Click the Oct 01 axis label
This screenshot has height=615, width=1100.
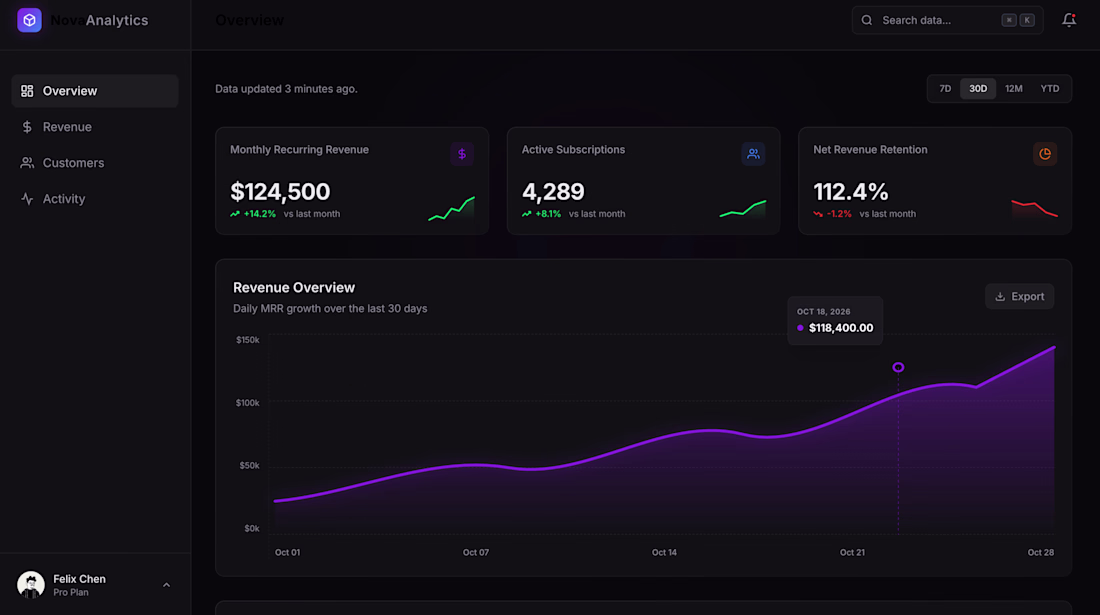pos(288,553)
